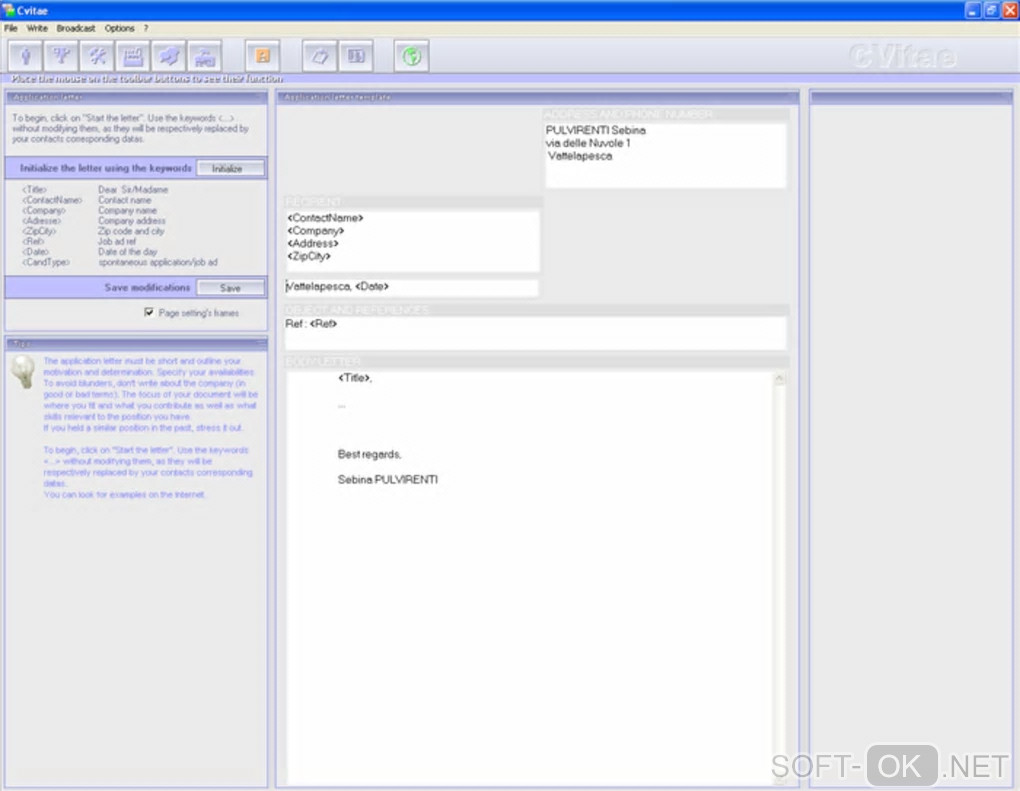
Task: Click the Dear Sir/Madame keyword description
Action: (x=133, y=190)
